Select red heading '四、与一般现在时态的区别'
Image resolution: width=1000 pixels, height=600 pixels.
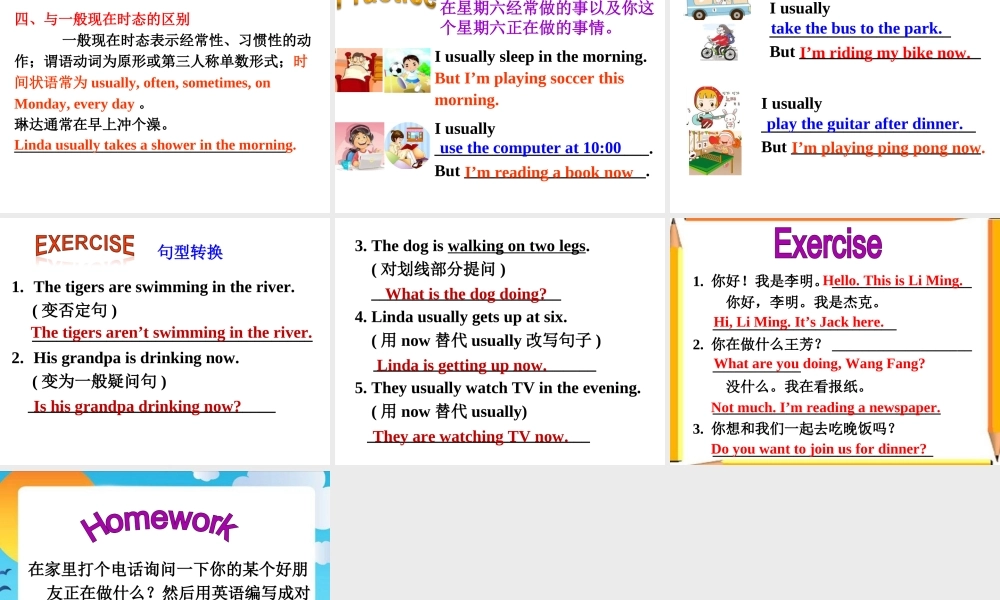click(x=102, y=19)
